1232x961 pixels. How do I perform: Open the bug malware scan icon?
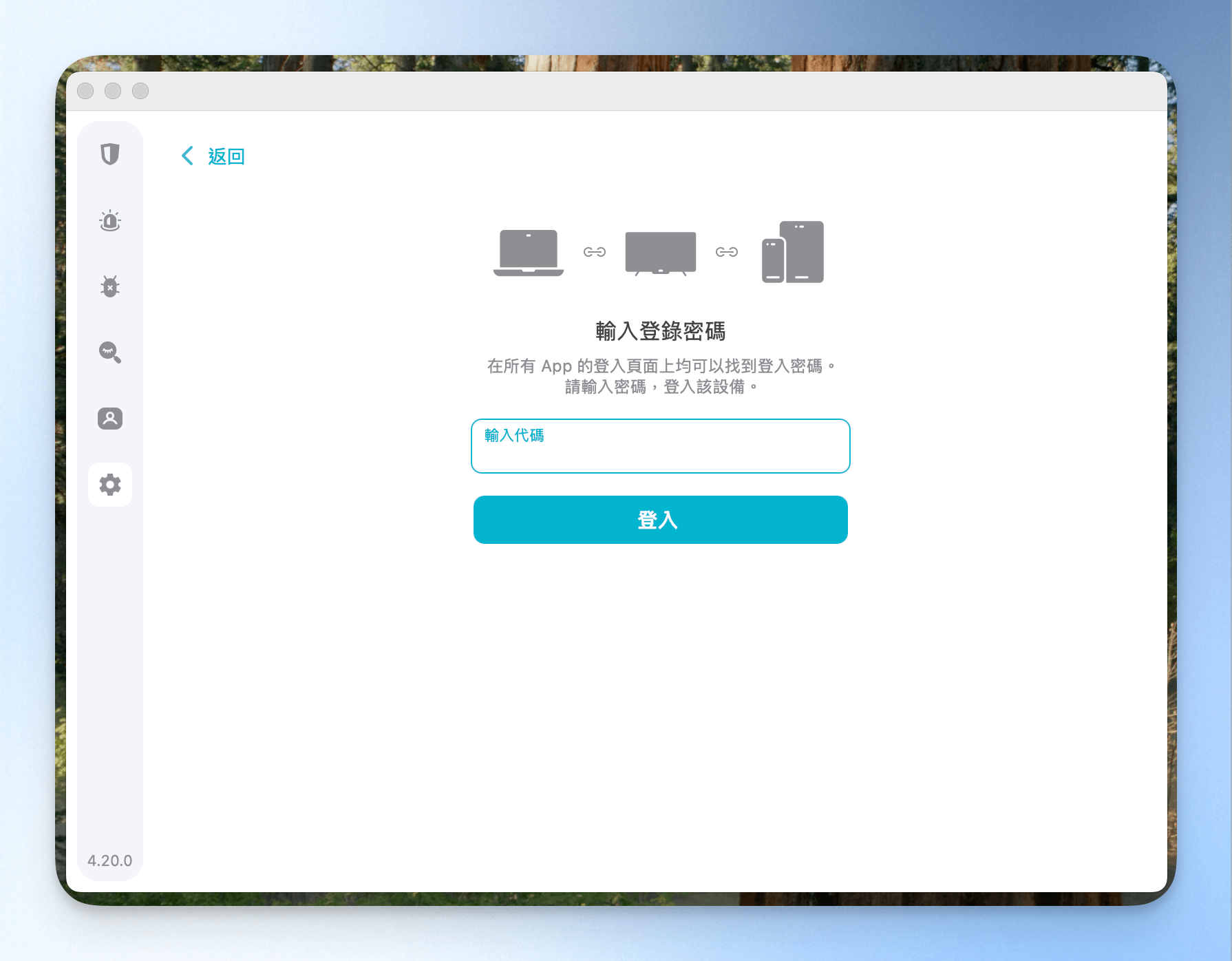point(110,286)
